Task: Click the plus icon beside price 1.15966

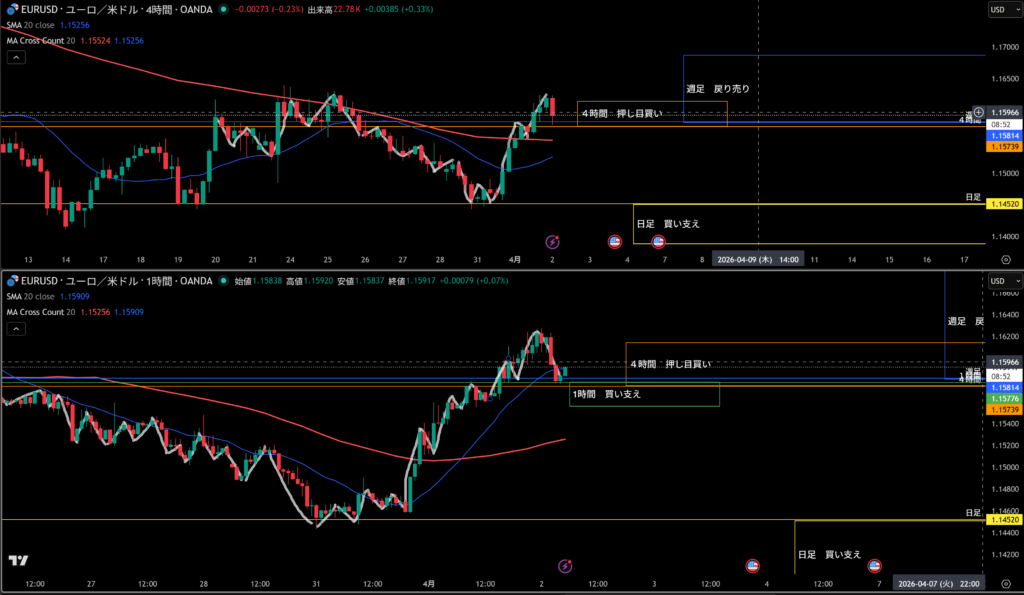Action: [978, 112]
